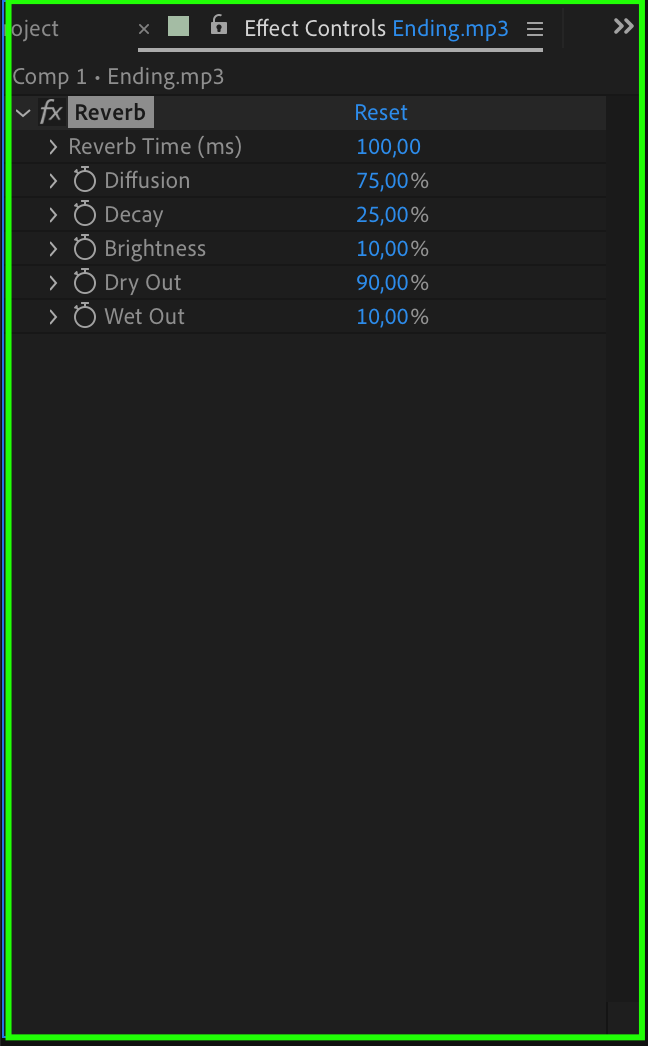Image resolution: width=648 pixels, height=1046 pixels.
Task: Expand the Diffusion property
Action: (x=53, y=181)
